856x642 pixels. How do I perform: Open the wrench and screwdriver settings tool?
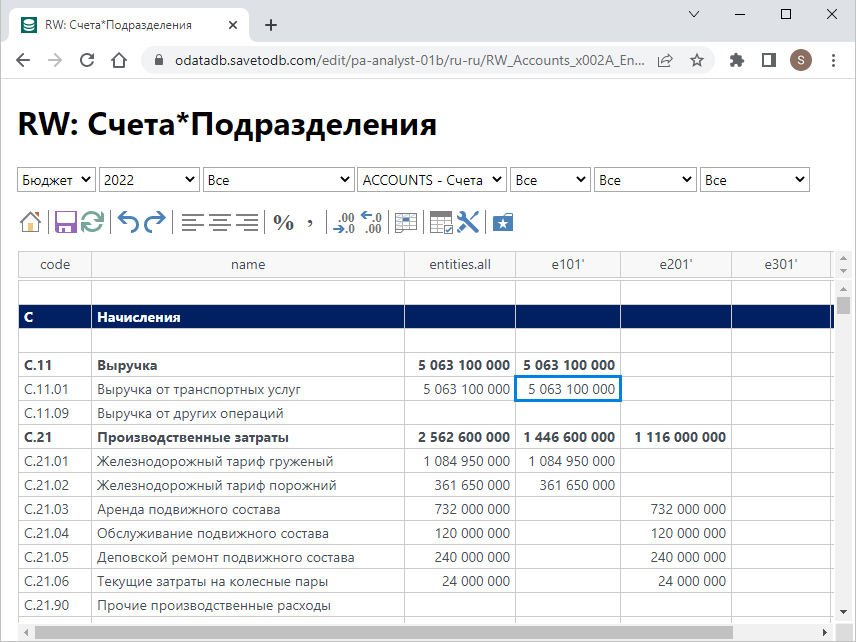click(x=468, y=222)
